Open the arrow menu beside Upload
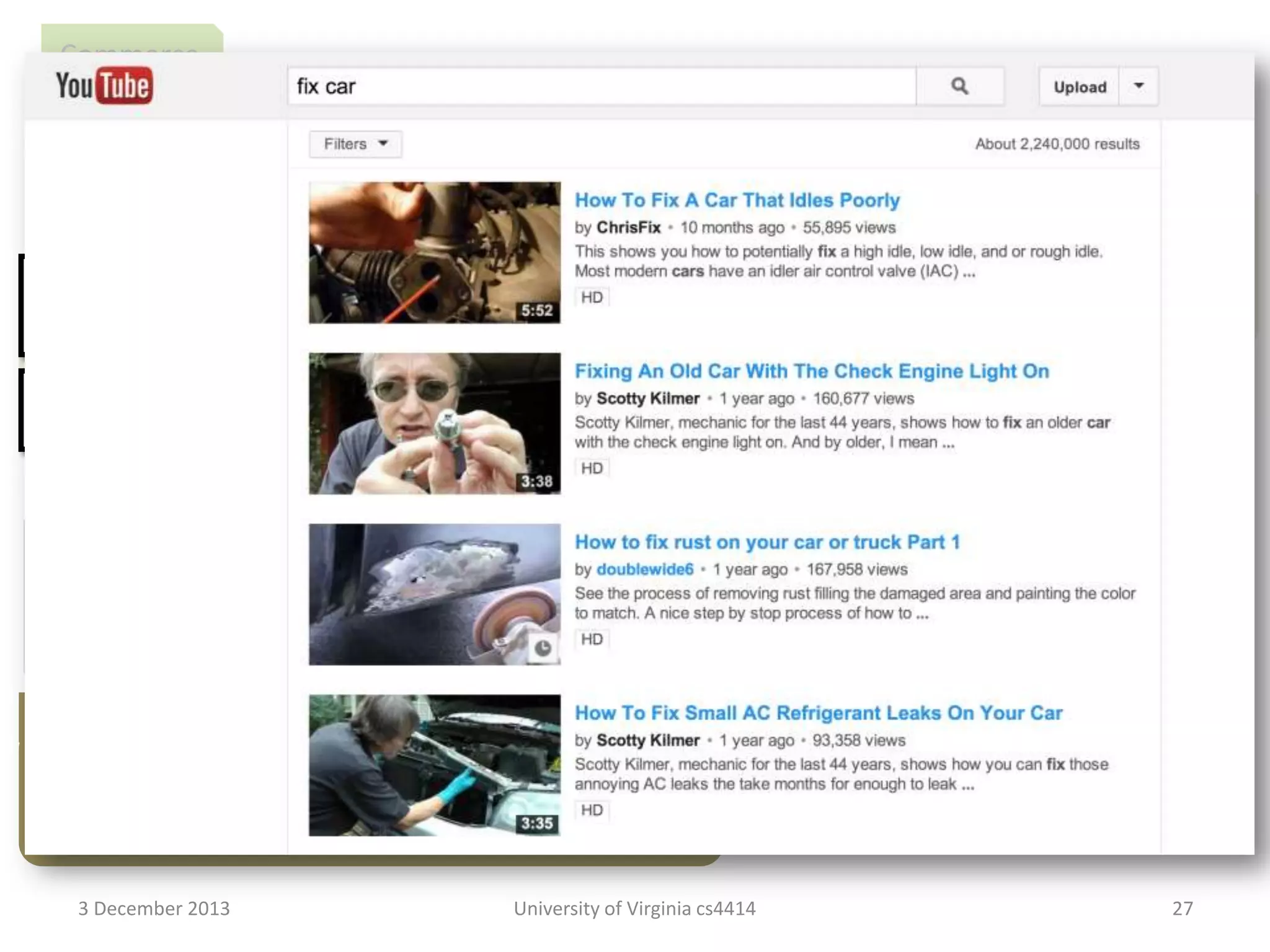This screenshot has width=1270, height=952. 1139,86
